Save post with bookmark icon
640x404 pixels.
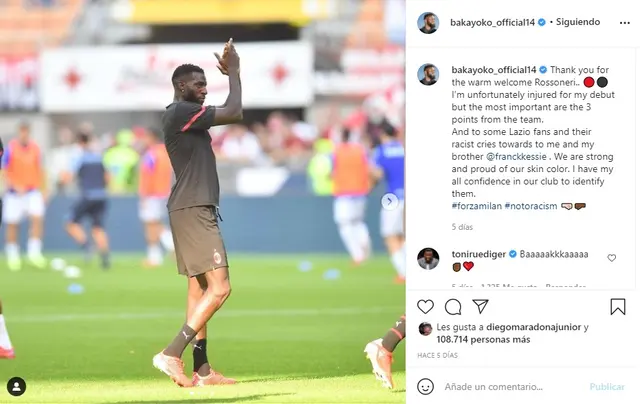(618, 307)
